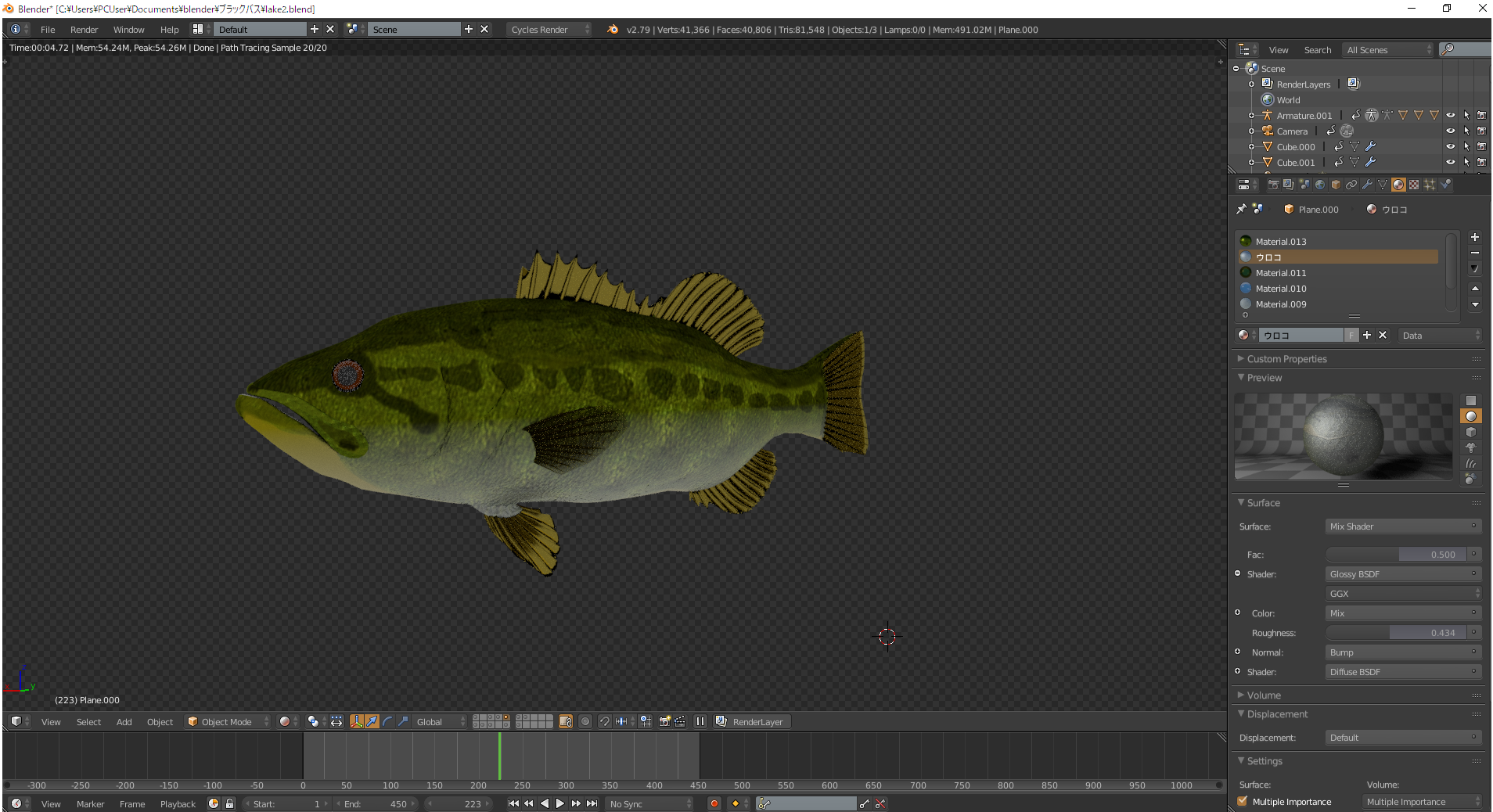
Task: Adjust the Roughness slider
Action: click(x=1397, y=633)
